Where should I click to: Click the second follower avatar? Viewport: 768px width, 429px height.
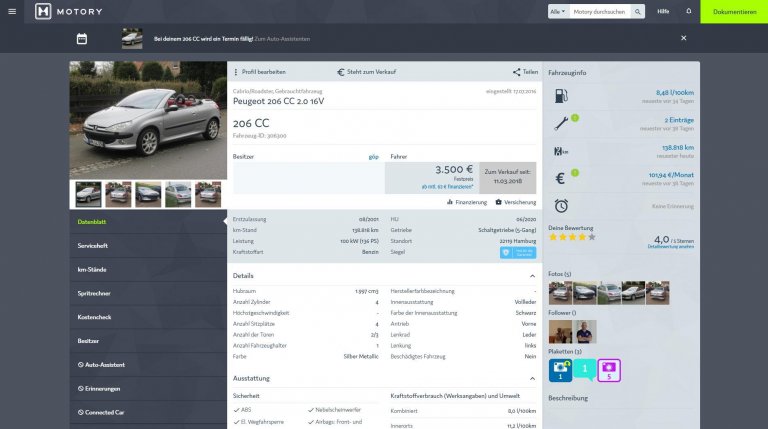click(585, 332)
